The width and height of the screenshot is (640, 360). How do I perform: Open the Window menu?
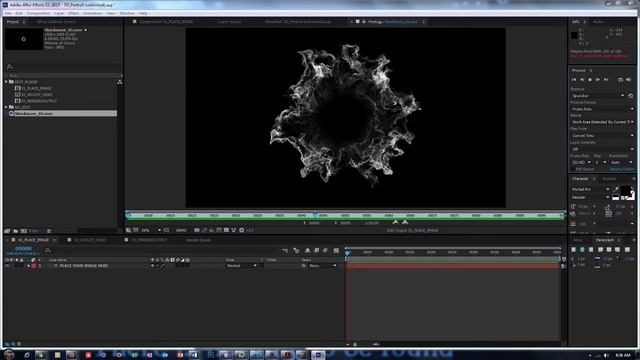click(127, 13)
